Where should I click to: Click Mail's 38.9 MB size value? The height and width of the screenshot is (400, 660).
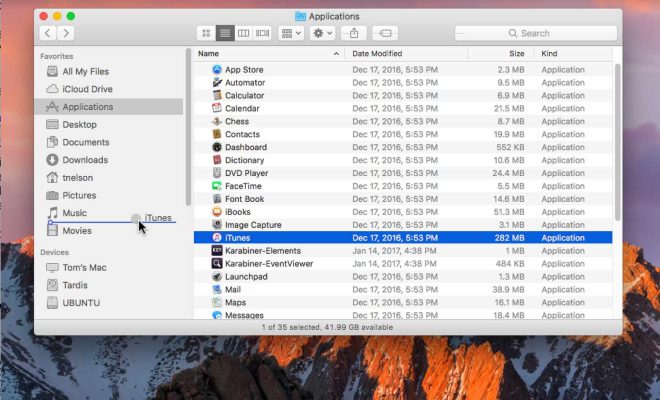508,289
